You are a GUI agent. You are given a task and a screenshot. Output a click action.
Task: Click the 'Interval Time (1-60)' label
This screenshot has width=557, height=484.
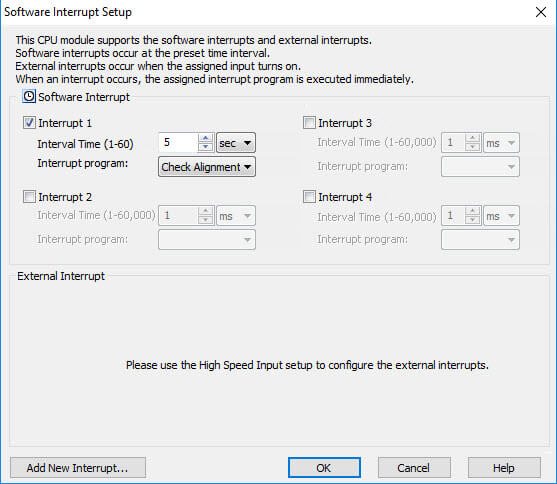pyautogui.click(x=85, y=144)
